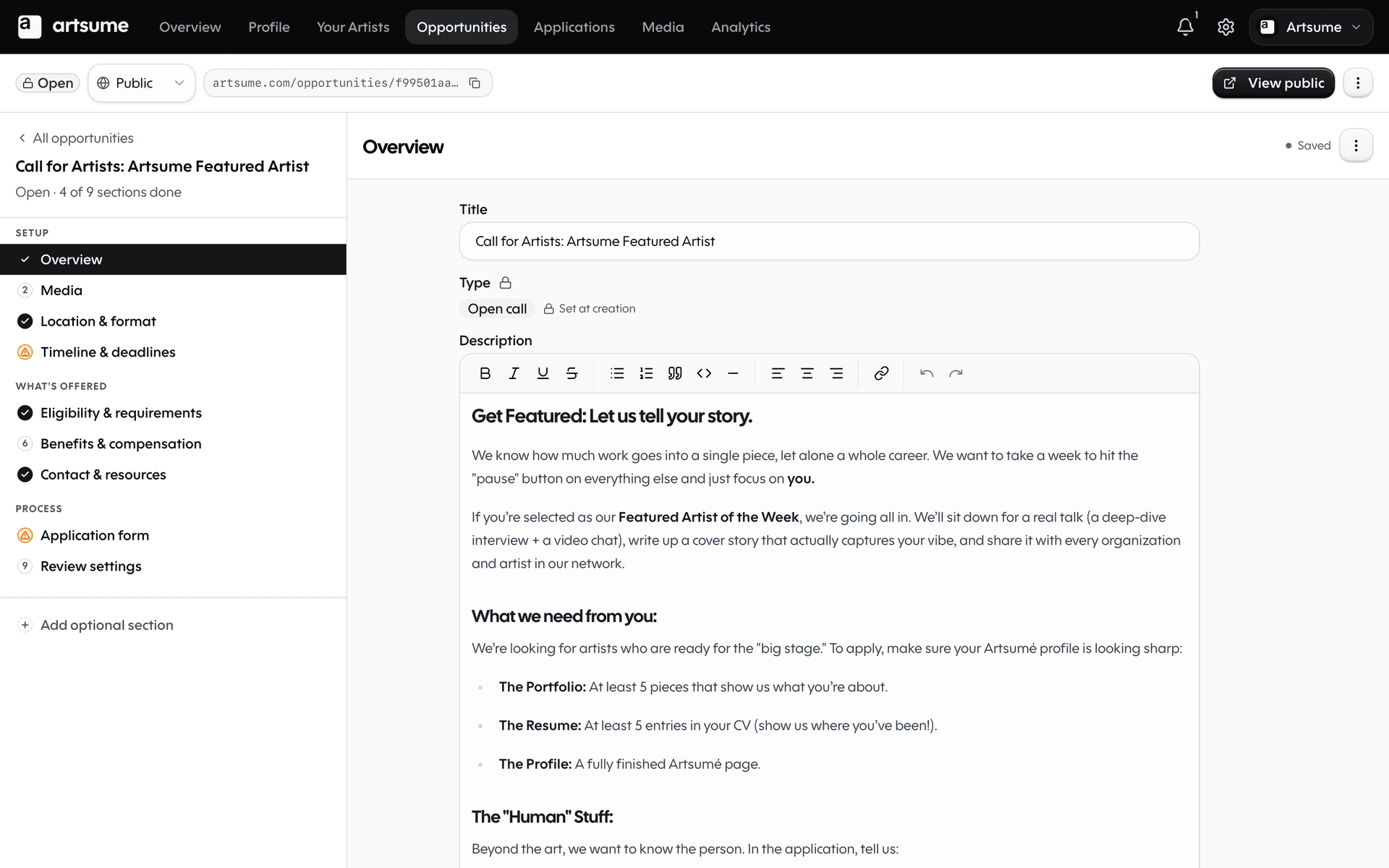Insert a block quote

click(675, 373)
